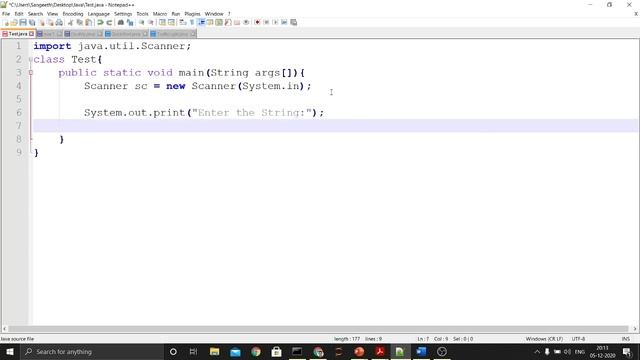The height and width of the screenshot is (360, 640).
Task: Collapse the class Test fold marker
Action: (x=31, y=60)
